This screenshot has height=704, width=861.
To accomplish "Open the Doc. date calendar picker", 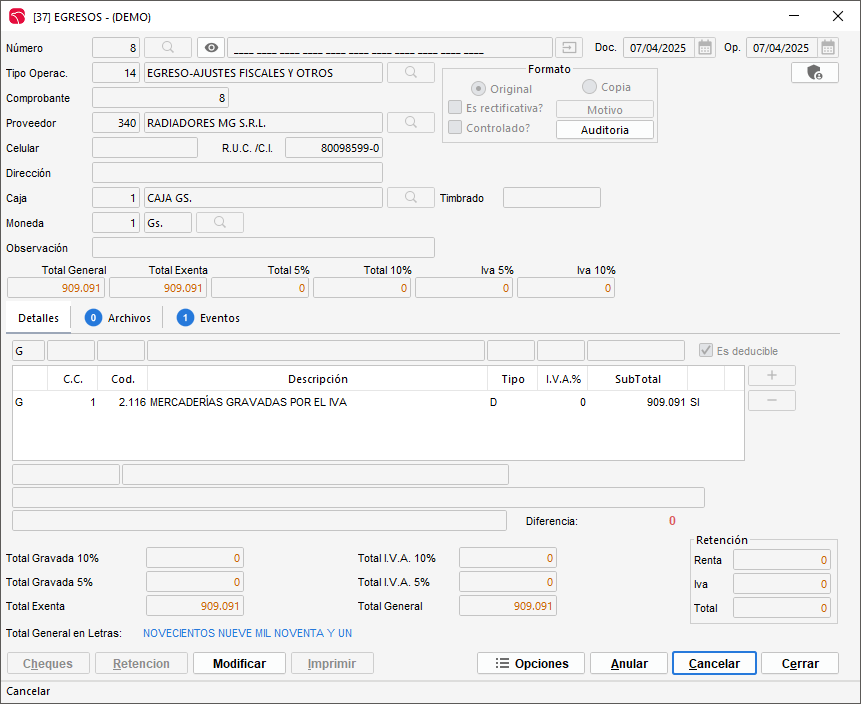I will (705, 48).
